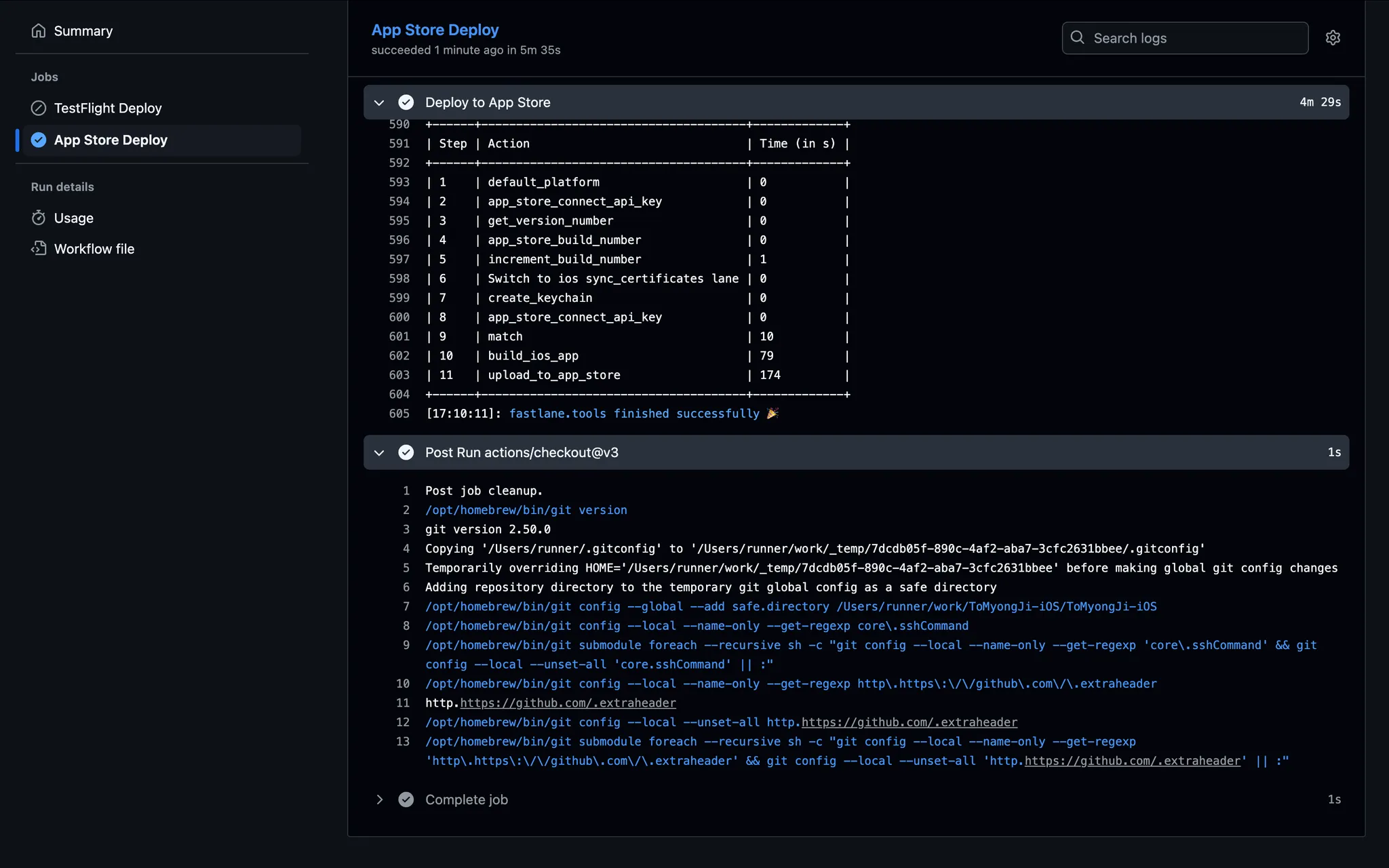This screenshot has width=1389, height=868.
Task: Click Post Run checkout success check icon
Action: [x=406, y=452]
